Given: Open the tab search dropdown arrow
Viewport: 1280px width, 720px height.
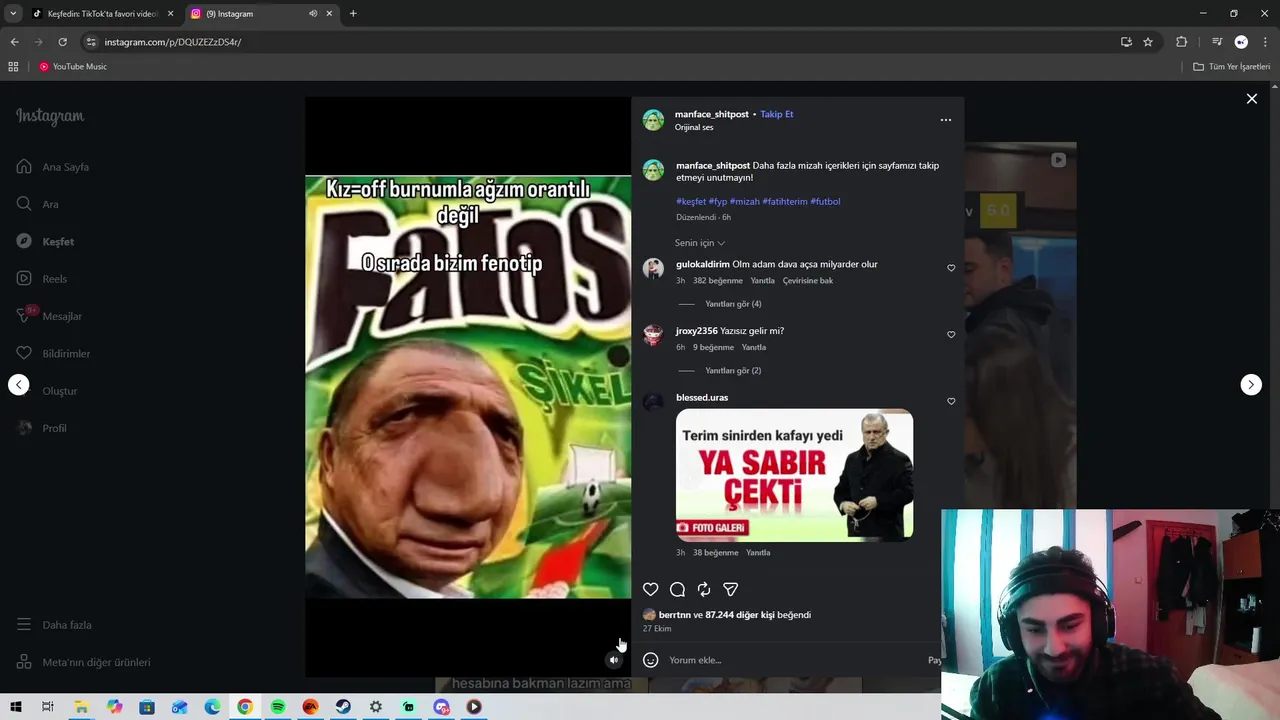Looking at the screenshot, I should 13,14.
